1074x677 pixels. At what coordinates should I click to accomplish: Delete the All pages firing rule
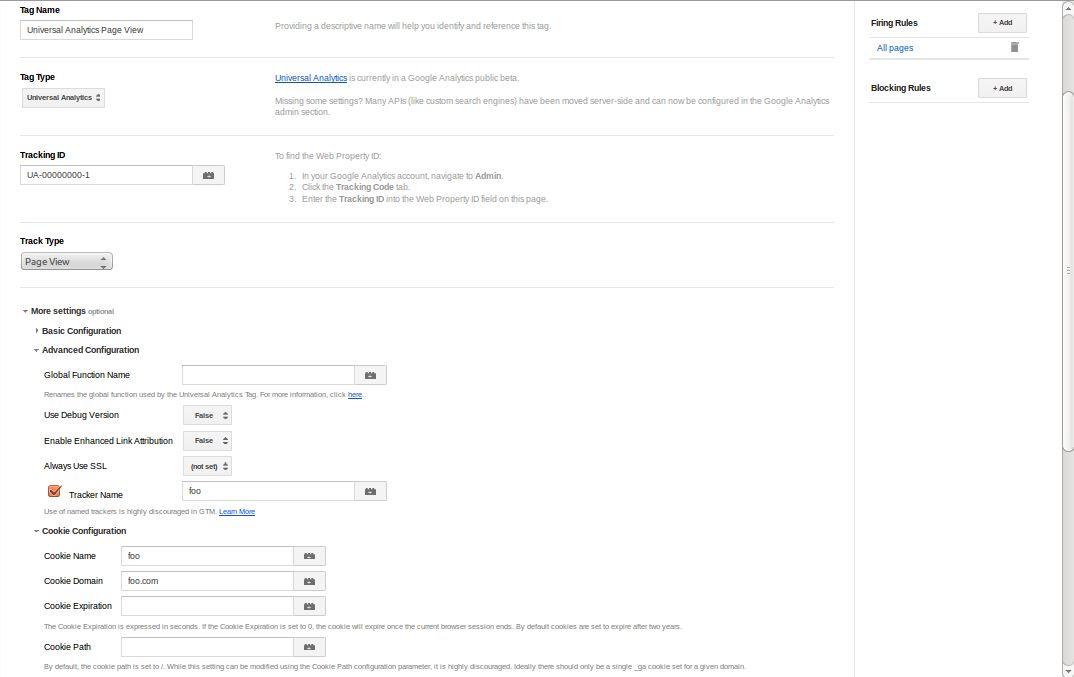(1014, 47)
